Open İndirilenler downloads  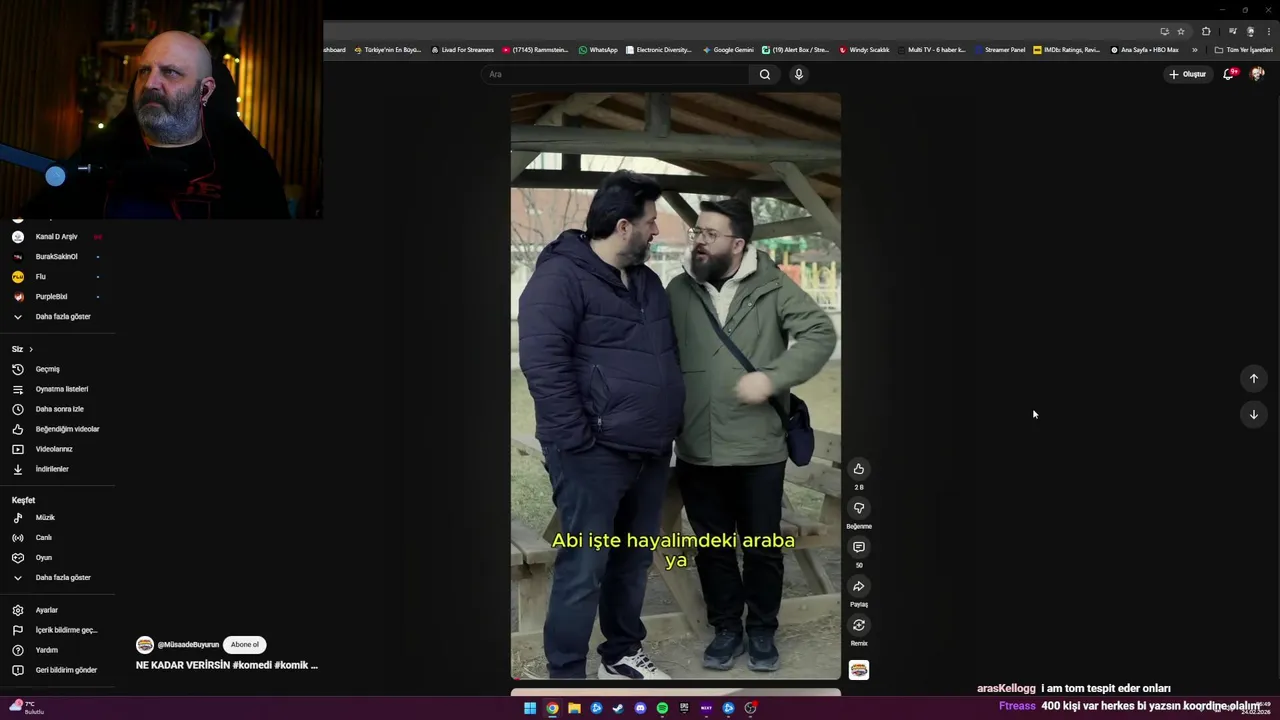click(x=58, y=469)
